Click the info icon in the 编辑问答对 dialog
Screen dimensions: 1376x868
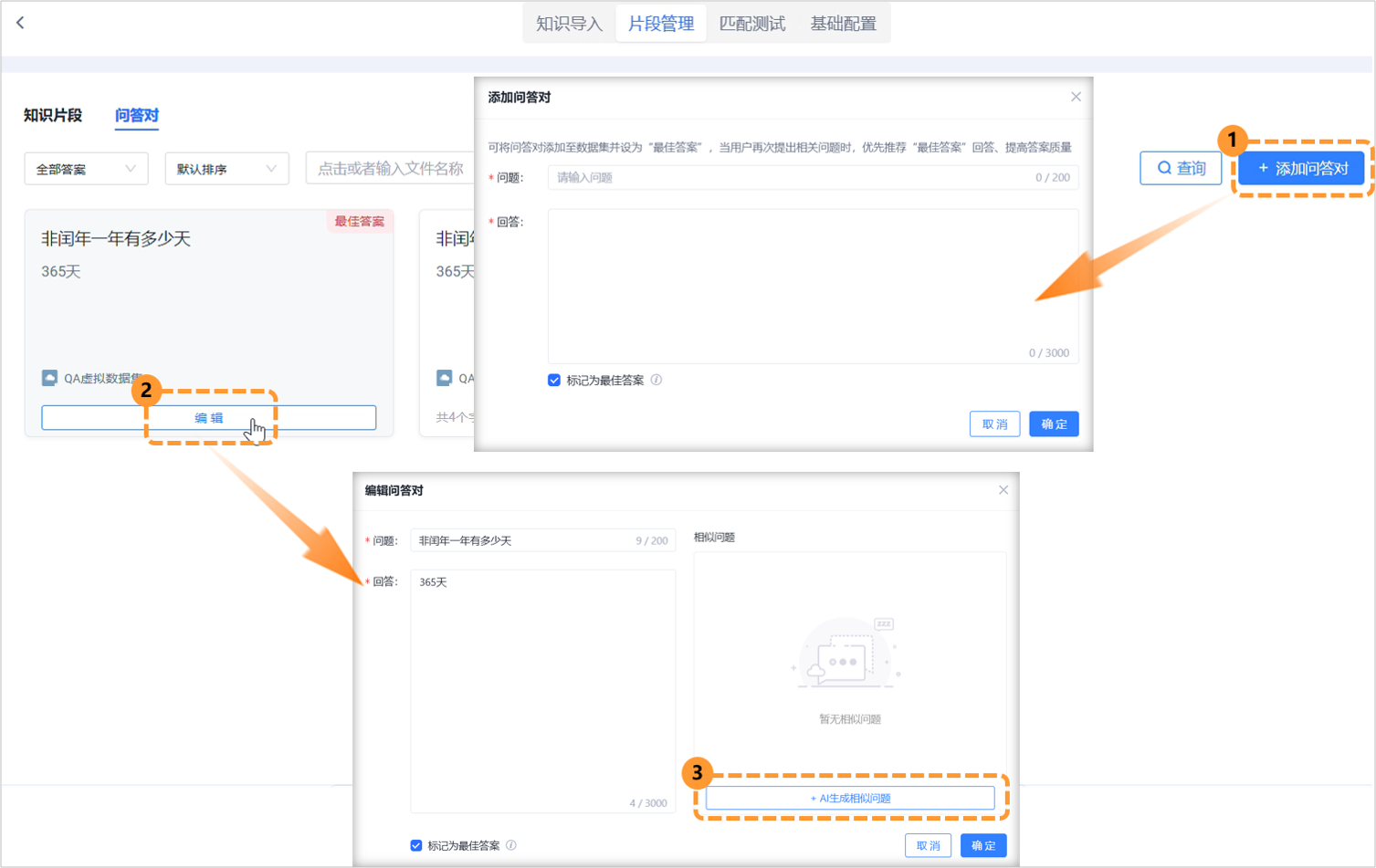pos(512,846)
